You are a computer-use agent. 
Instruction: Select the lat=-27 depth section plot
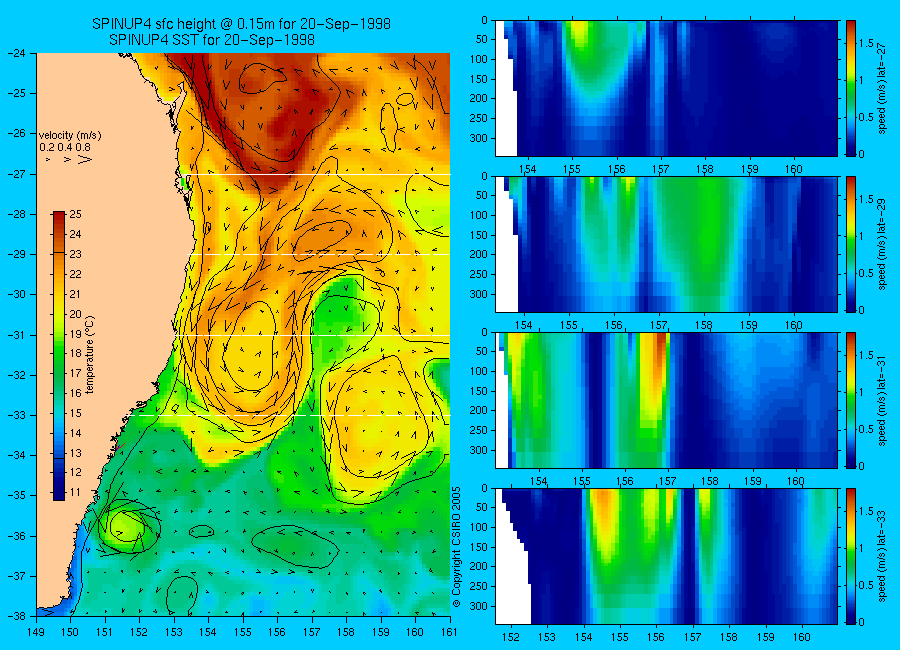666,88
